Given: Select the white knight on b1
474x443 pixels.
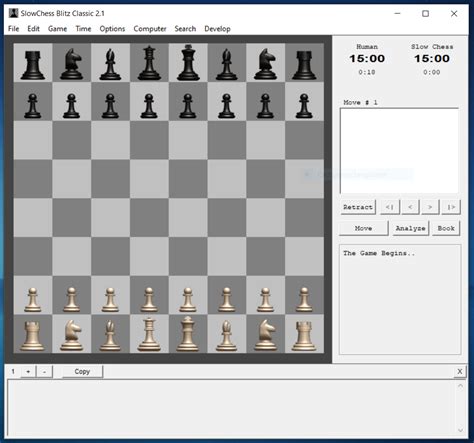Looking at the screenshot, I should click(71, 335).
